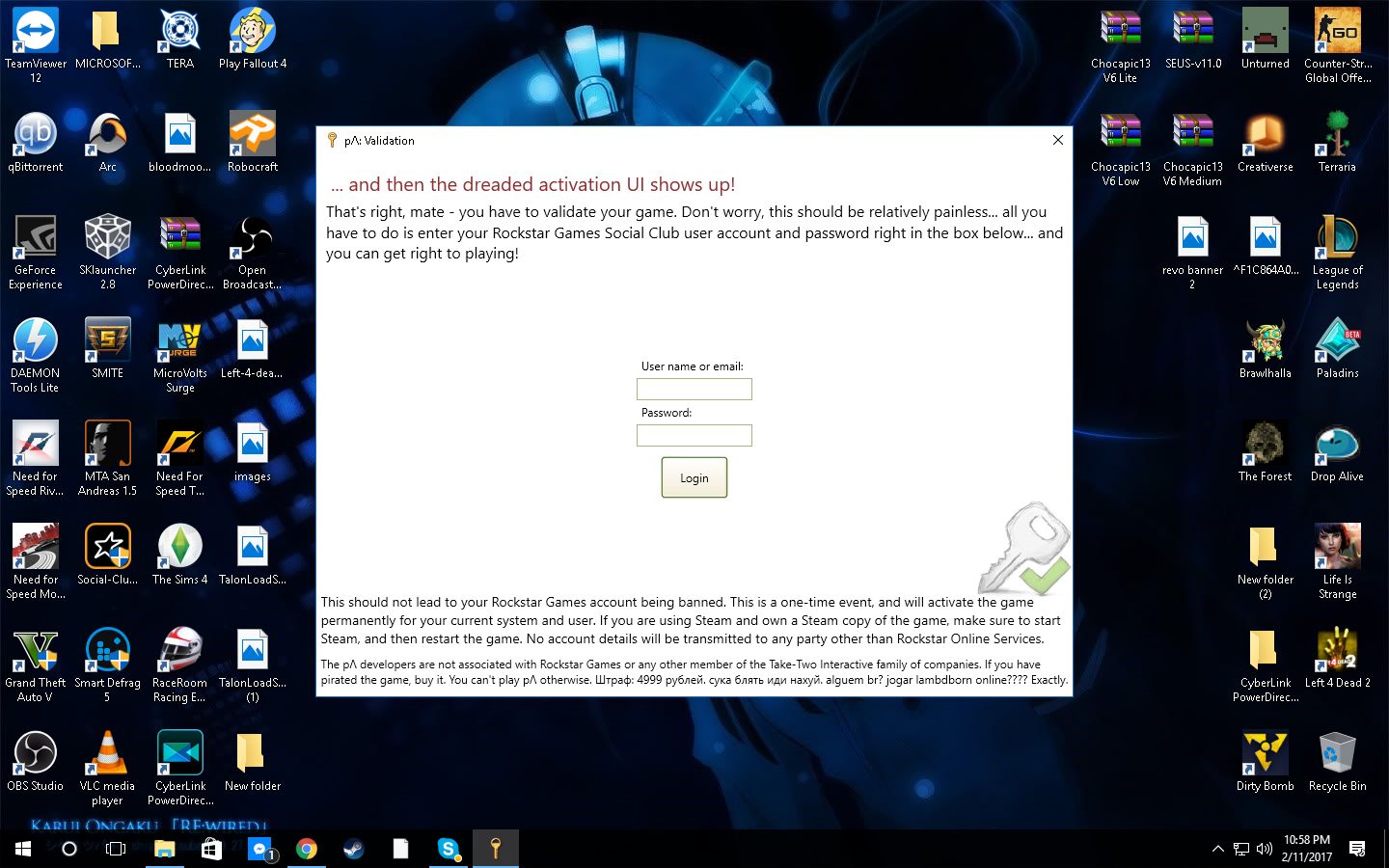Open the Windows Start menu
Screen dimensions: 1389x868
23,849
